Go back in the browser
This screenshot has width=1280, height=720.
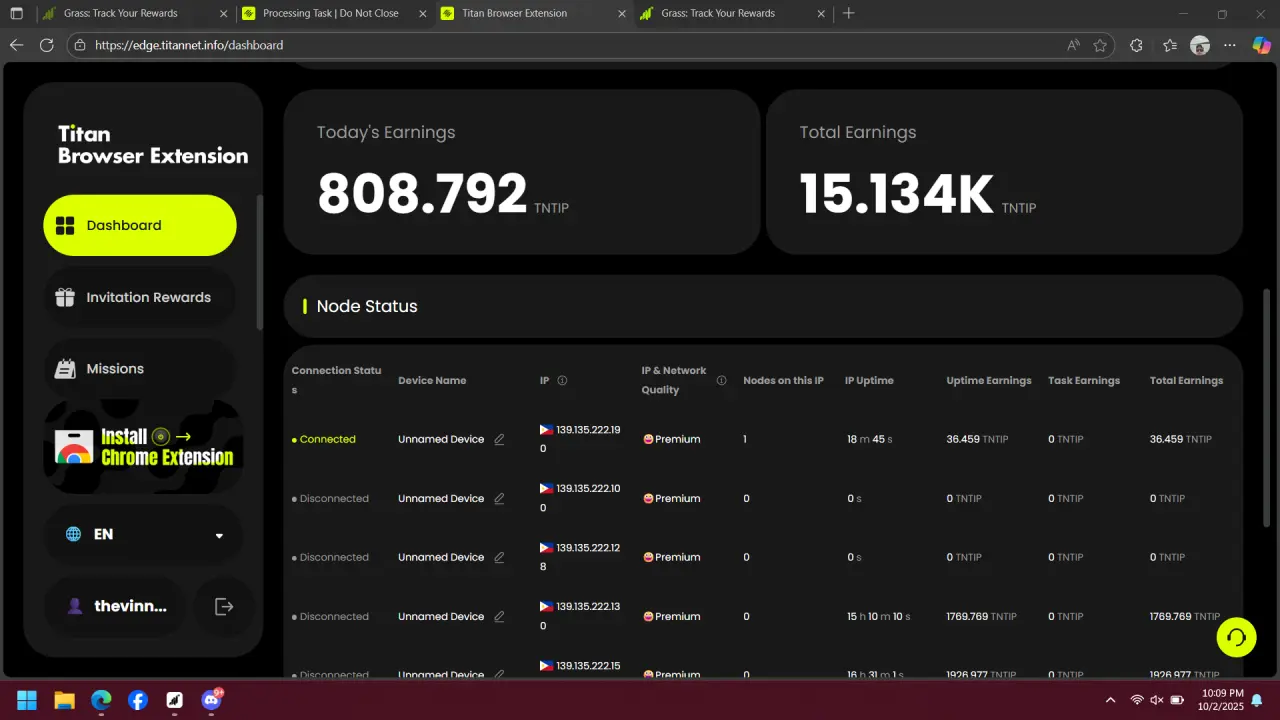(16, 45)
